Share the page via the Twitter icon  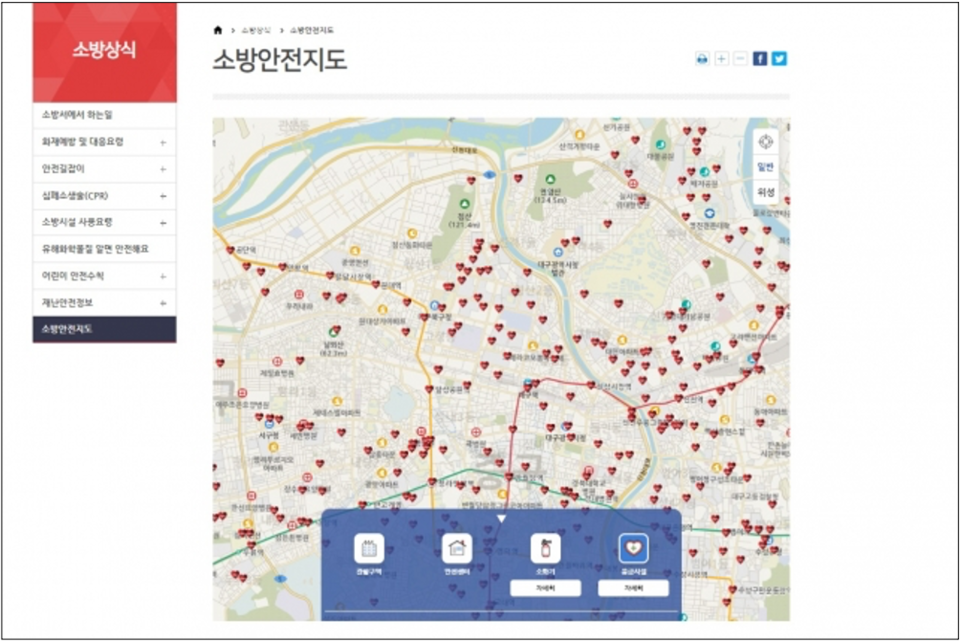tap(781, 58)
